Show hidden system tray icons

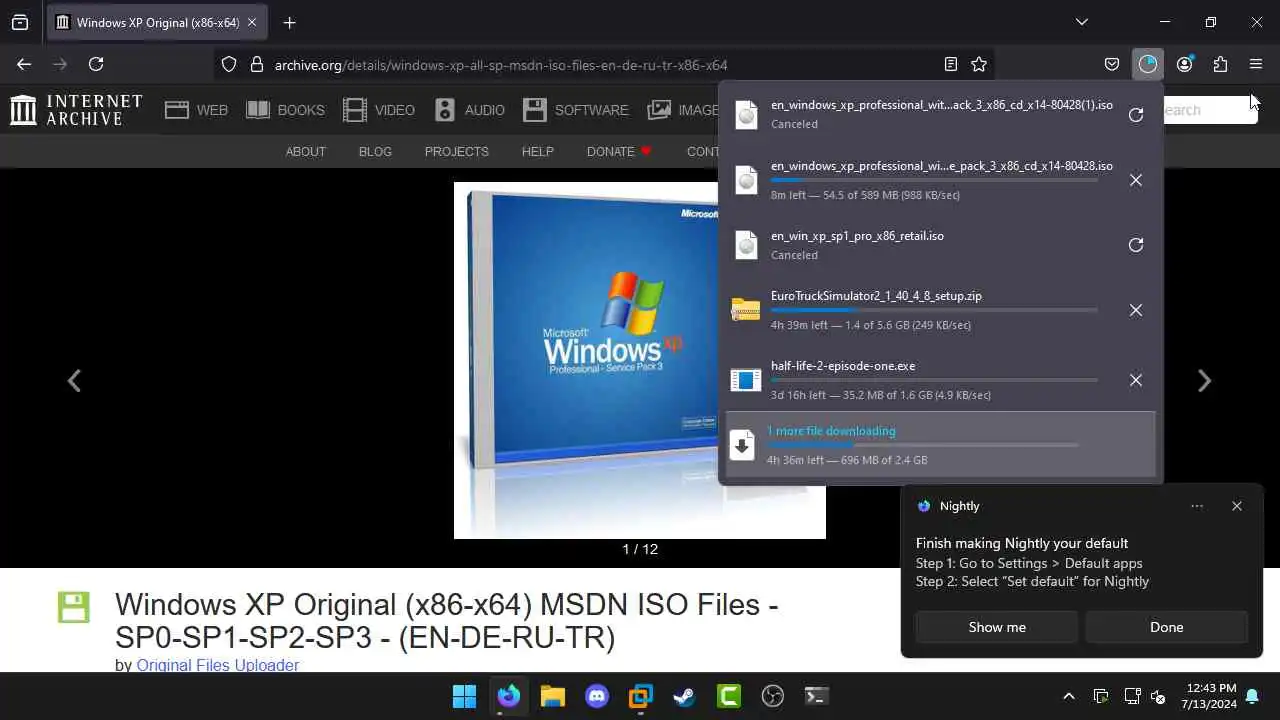1068,696
